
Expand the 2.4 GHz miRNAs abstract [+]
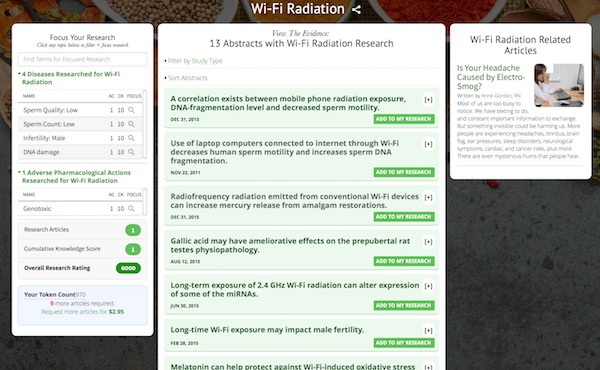(429, 286)
